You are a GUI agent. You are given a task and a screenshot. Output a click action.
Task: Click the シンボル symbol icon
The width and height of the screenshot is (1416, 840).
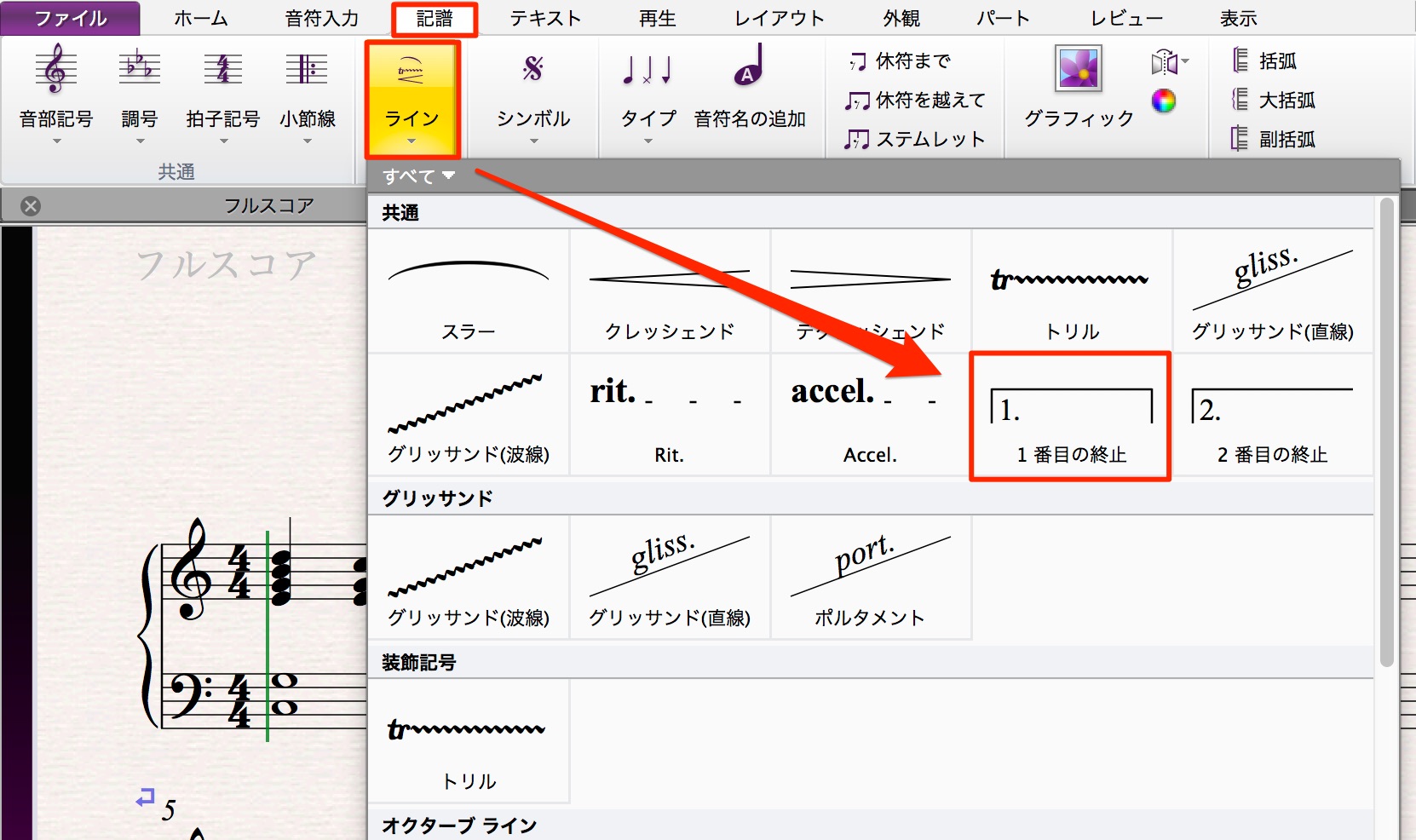pyautogui.click(x=533, y=69)
